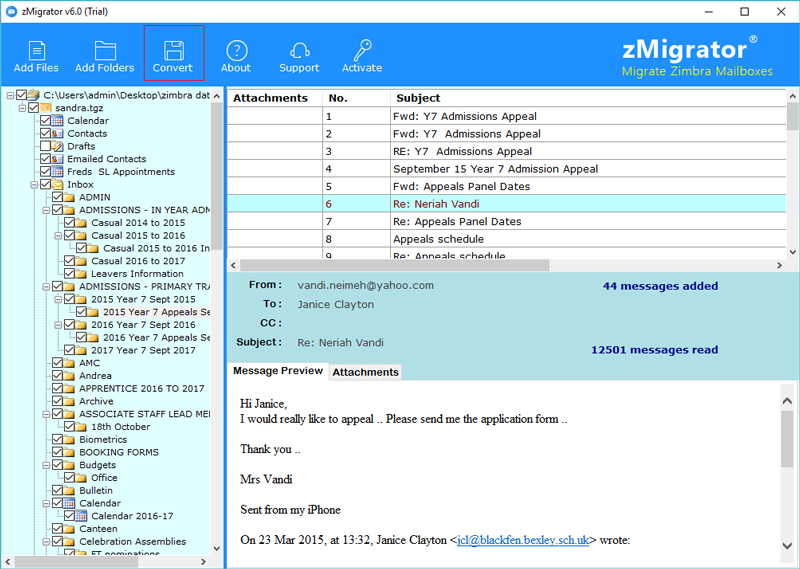Image resolution: width=800 pixels, height=569 pixels.
Task: Collapse the ADMISSIONS - PRIMARY TRA node
Action: [x=46, y=287]
